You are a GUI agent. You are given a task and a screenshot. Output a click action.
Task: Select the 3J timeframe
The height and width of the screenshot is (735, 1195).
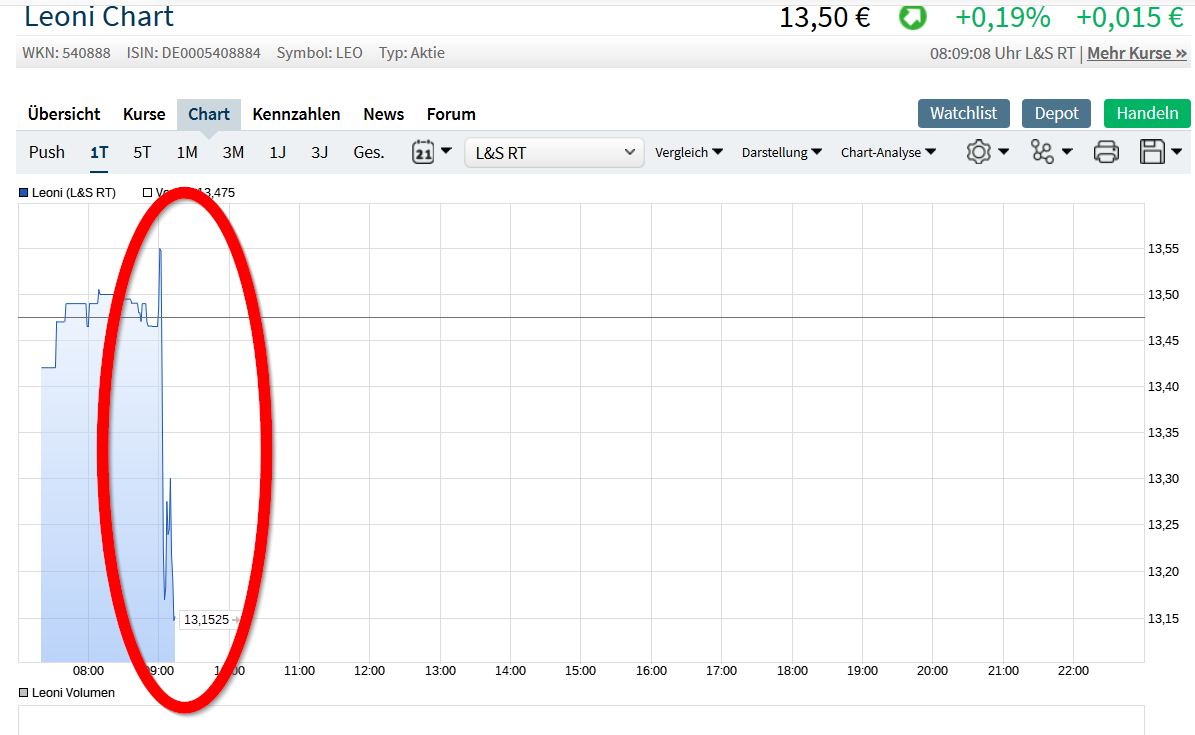pos(319,152)
